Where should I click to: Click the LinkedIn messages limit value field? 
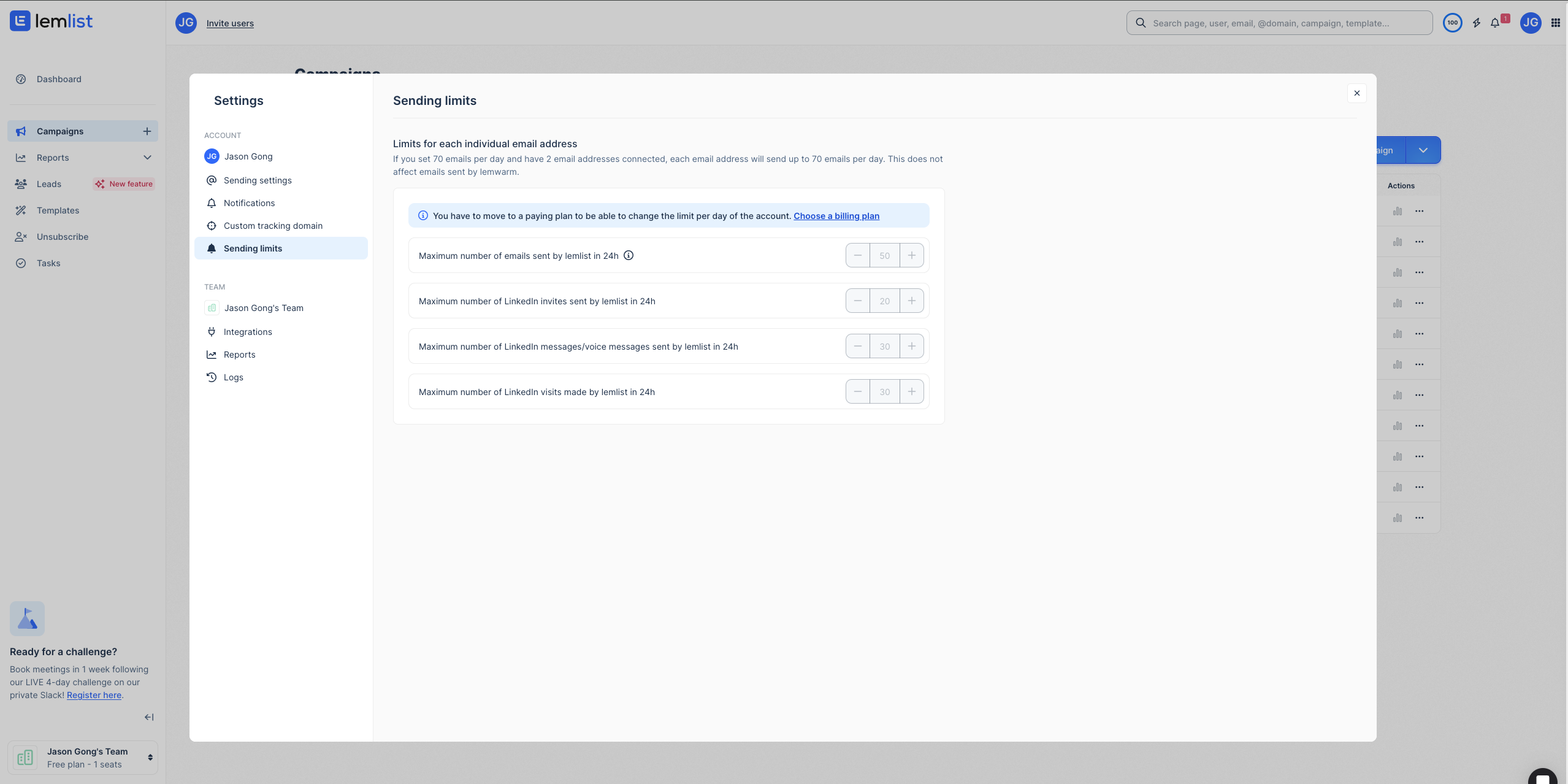click(884, 346)
